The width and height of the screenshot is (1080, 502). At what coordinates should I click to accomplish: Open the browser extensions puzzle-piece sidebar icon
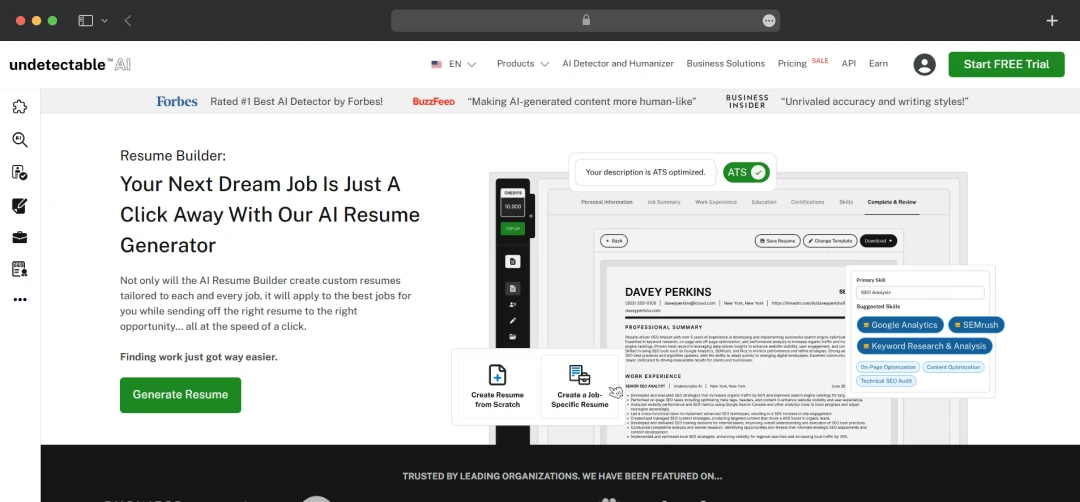[20, 107]
